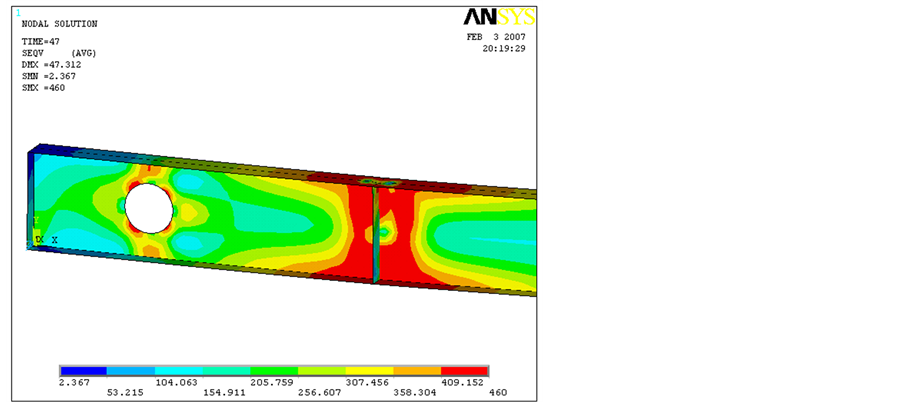Select the yellow legend color band
Image resolution: width=902 pixels, height=402 pixels.
pos(368,371)
